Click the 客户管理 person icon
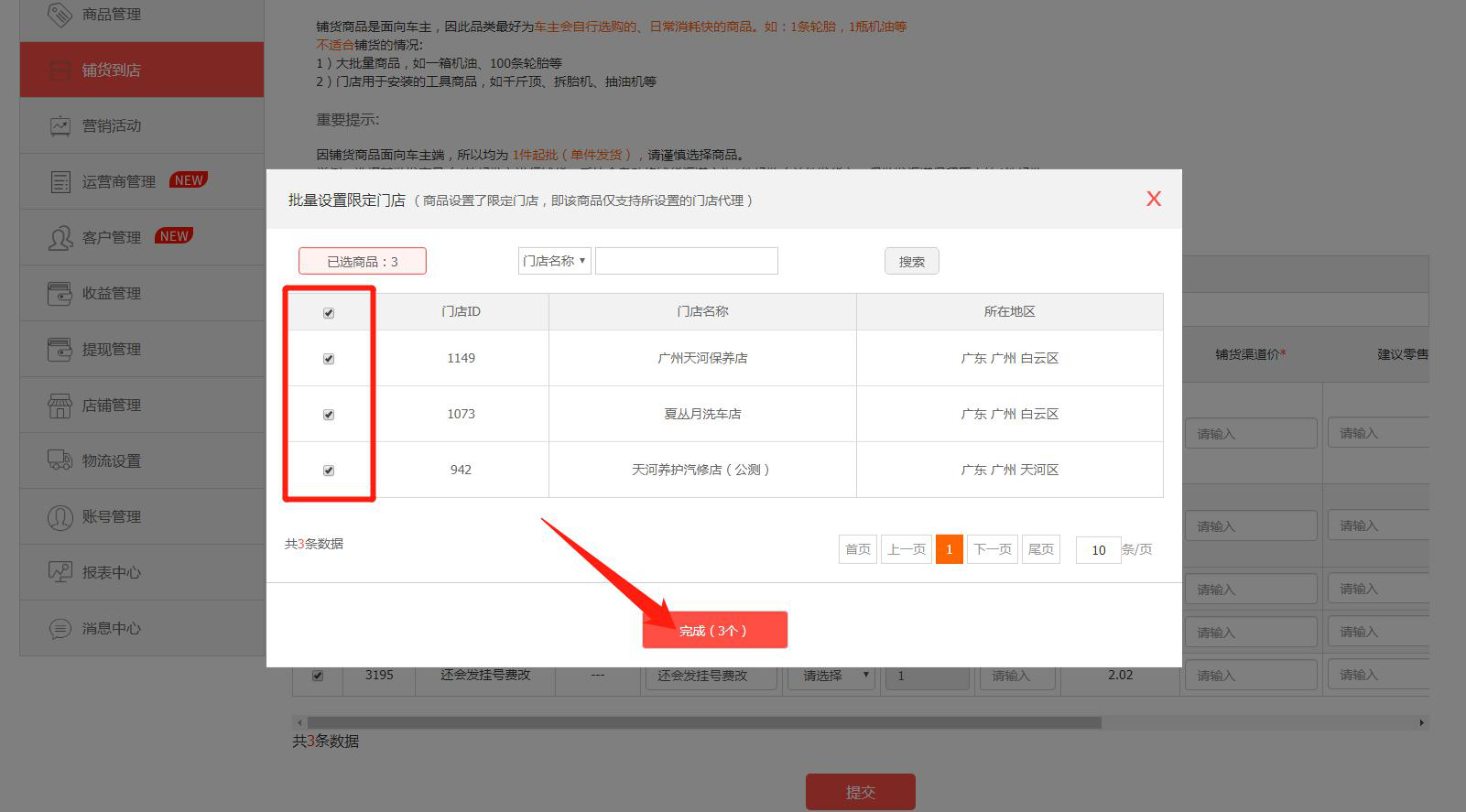1466x812 pixels. coord(60,238)
